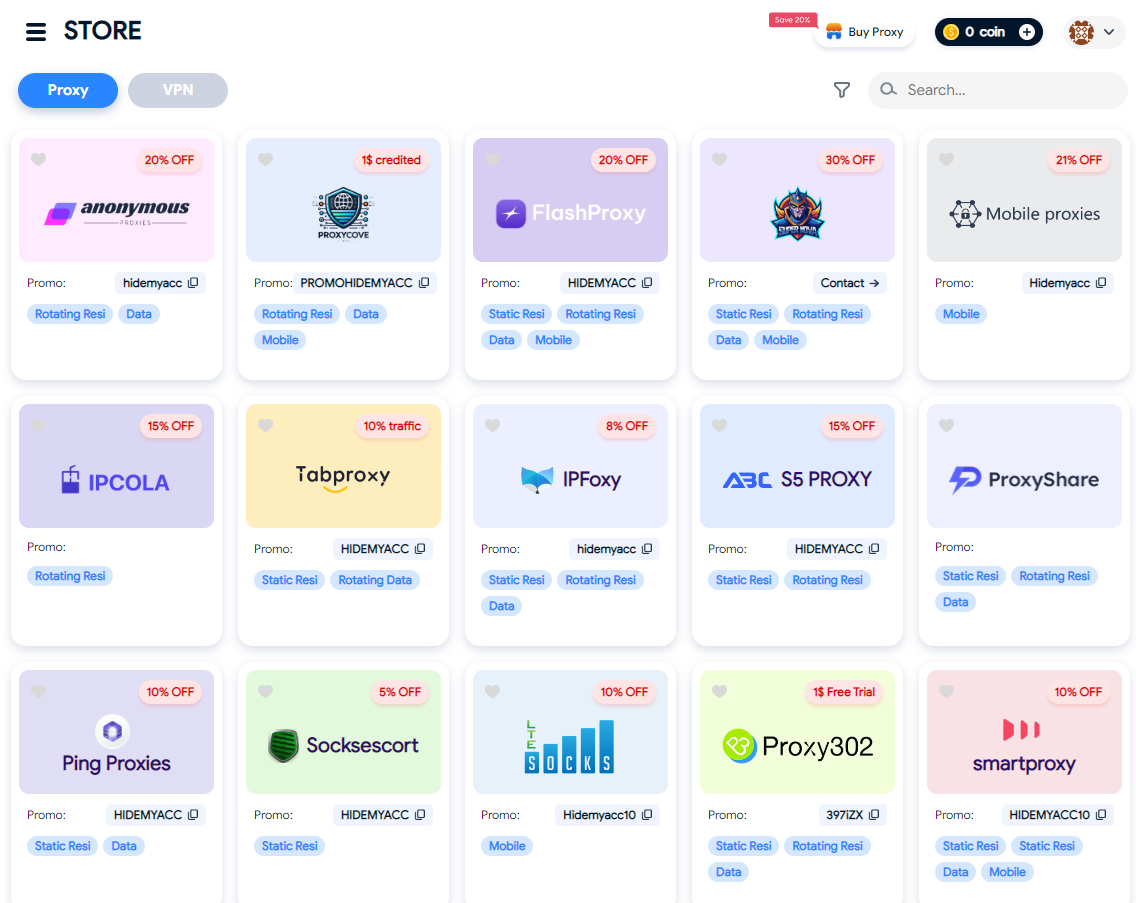Favorite the ProxyCove card
The height and width of the screenshot is (903, 1136).
(x=265, y=159)
